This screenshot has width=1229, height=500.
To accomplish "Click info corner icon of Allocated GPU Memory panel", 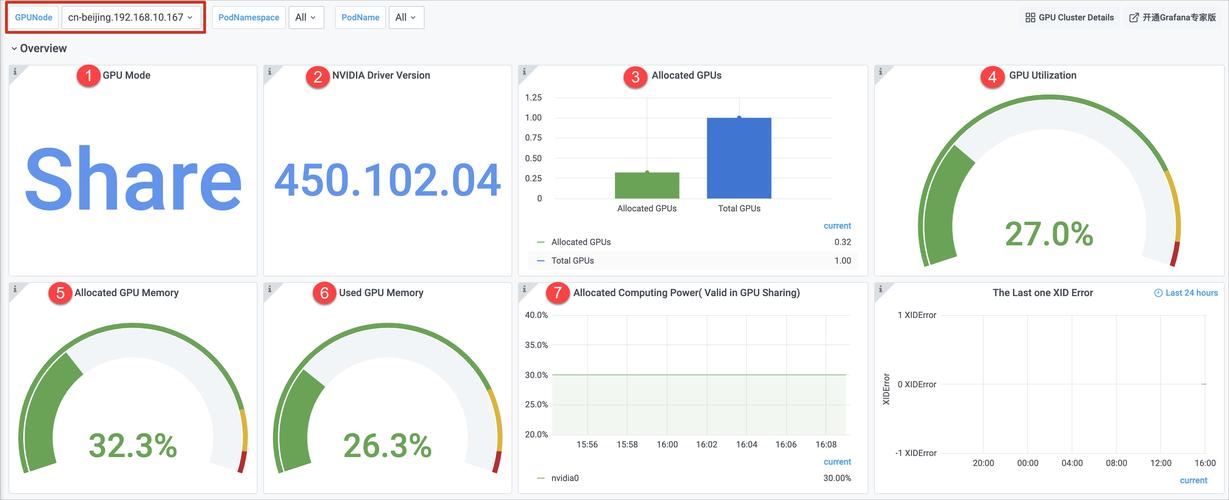I will coord(14,288).
